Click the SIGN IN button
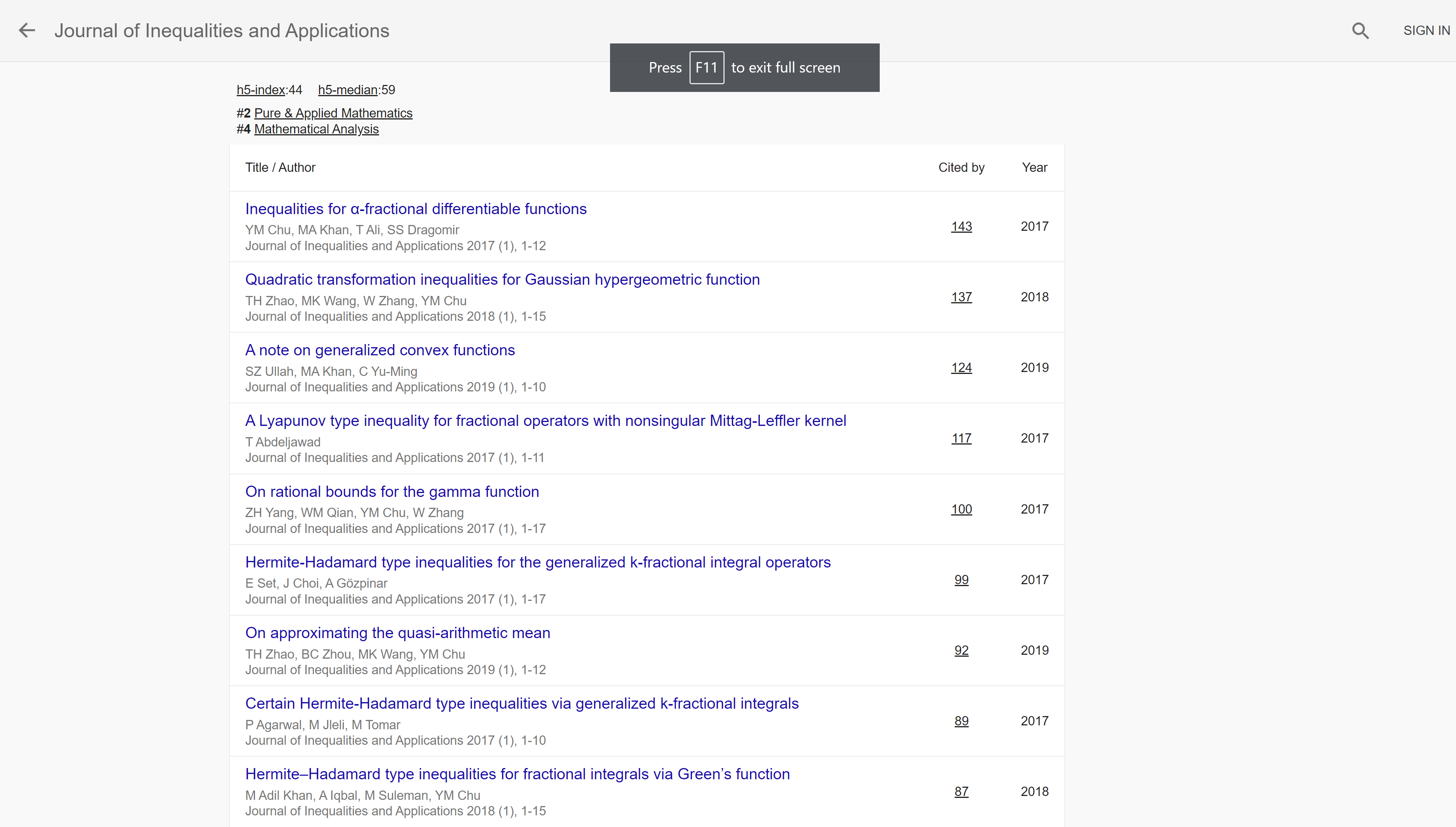Screen dimensions: 1456x827 tap(1426, 31)
